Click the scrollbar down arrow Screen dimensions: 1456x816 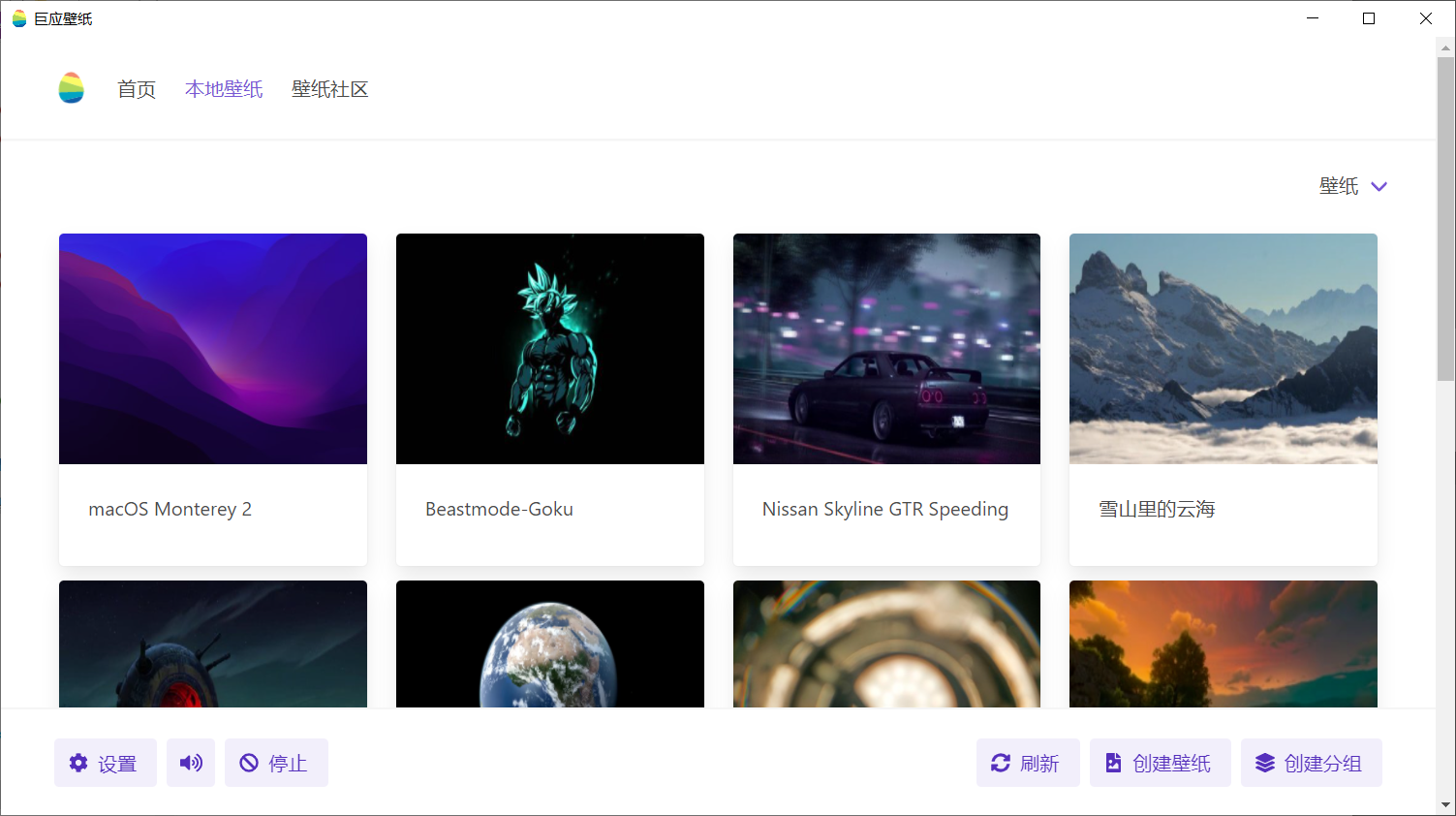click(1445, 805)
